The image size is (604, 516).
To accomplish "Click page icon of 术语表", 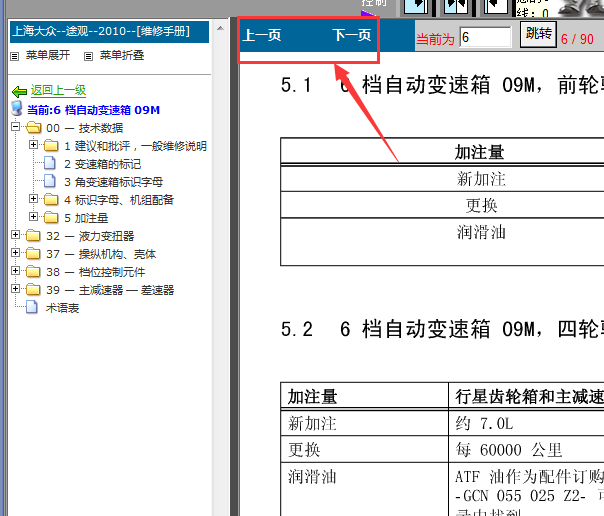I will click(x=32, y=307).
